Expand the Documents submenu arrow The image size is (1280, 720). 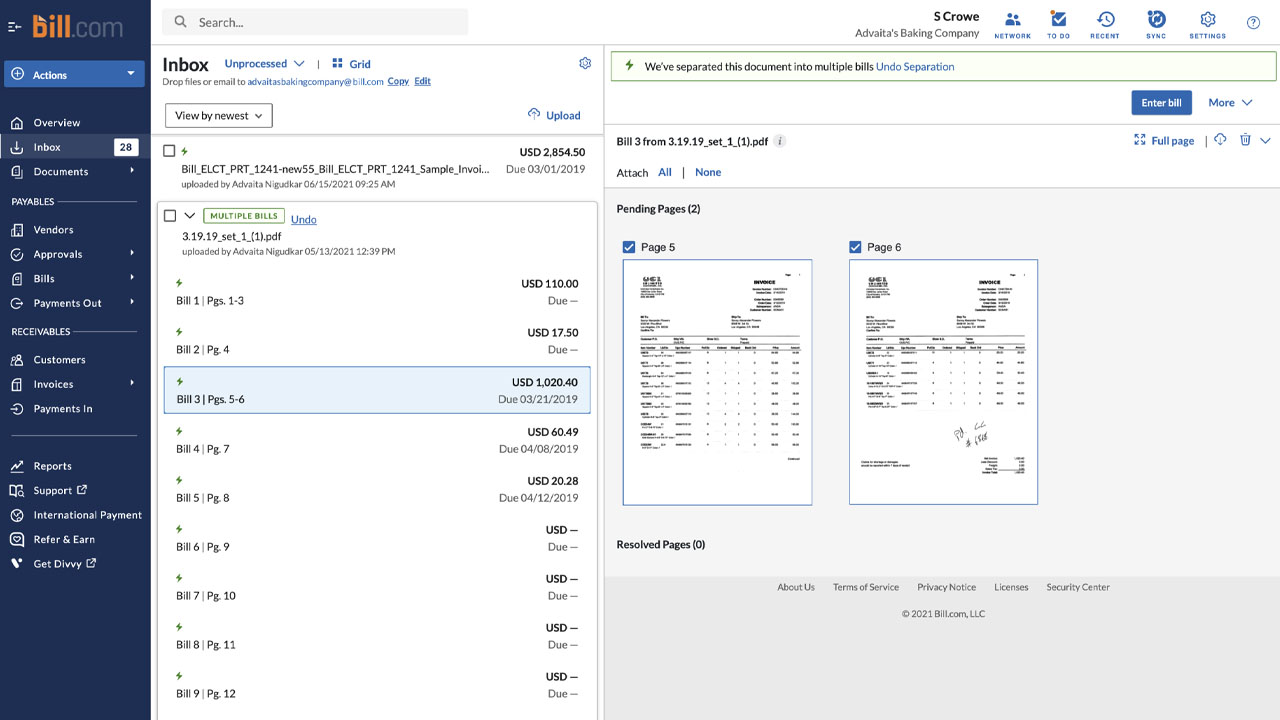(x=132, y=171)
